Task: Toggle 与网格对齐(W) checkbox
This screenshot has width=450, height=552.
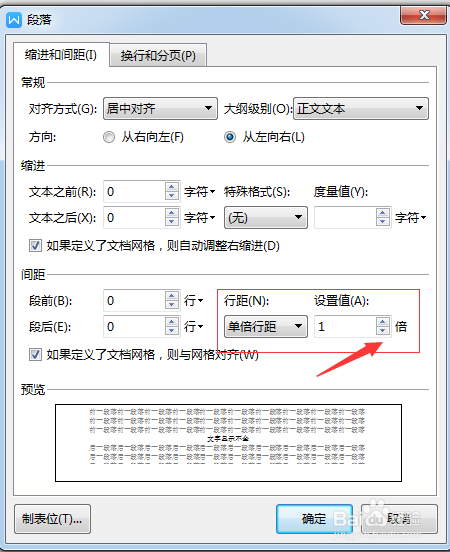Action: (x=35, y=355)
